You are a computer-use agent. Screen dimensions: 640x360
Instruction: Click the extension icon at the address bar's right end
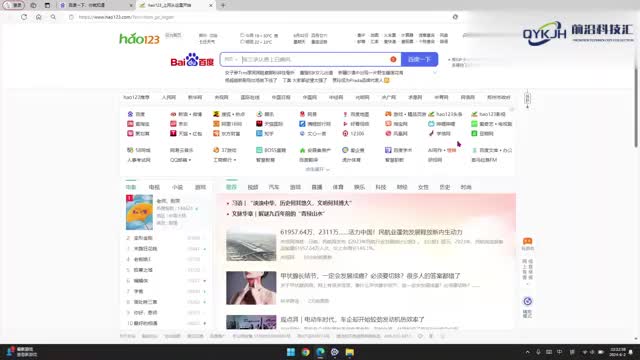pyautogui.click(x=455, y=17)
